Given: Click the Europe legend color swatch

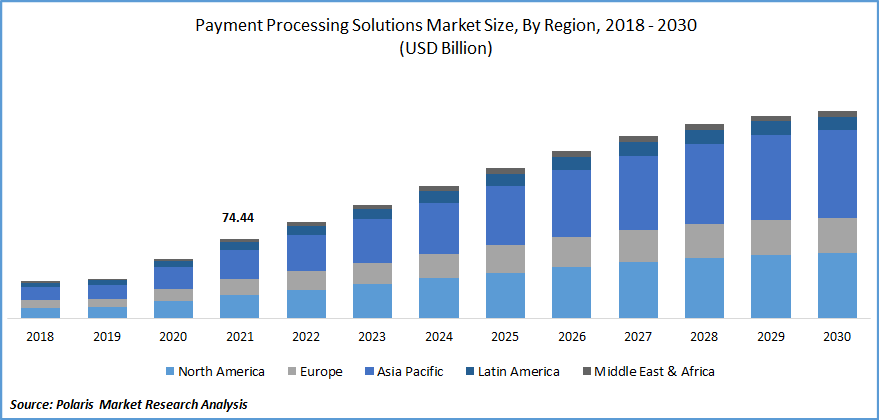Looking at the screenshot, I should pyautogui.click(x=292, y=371).
